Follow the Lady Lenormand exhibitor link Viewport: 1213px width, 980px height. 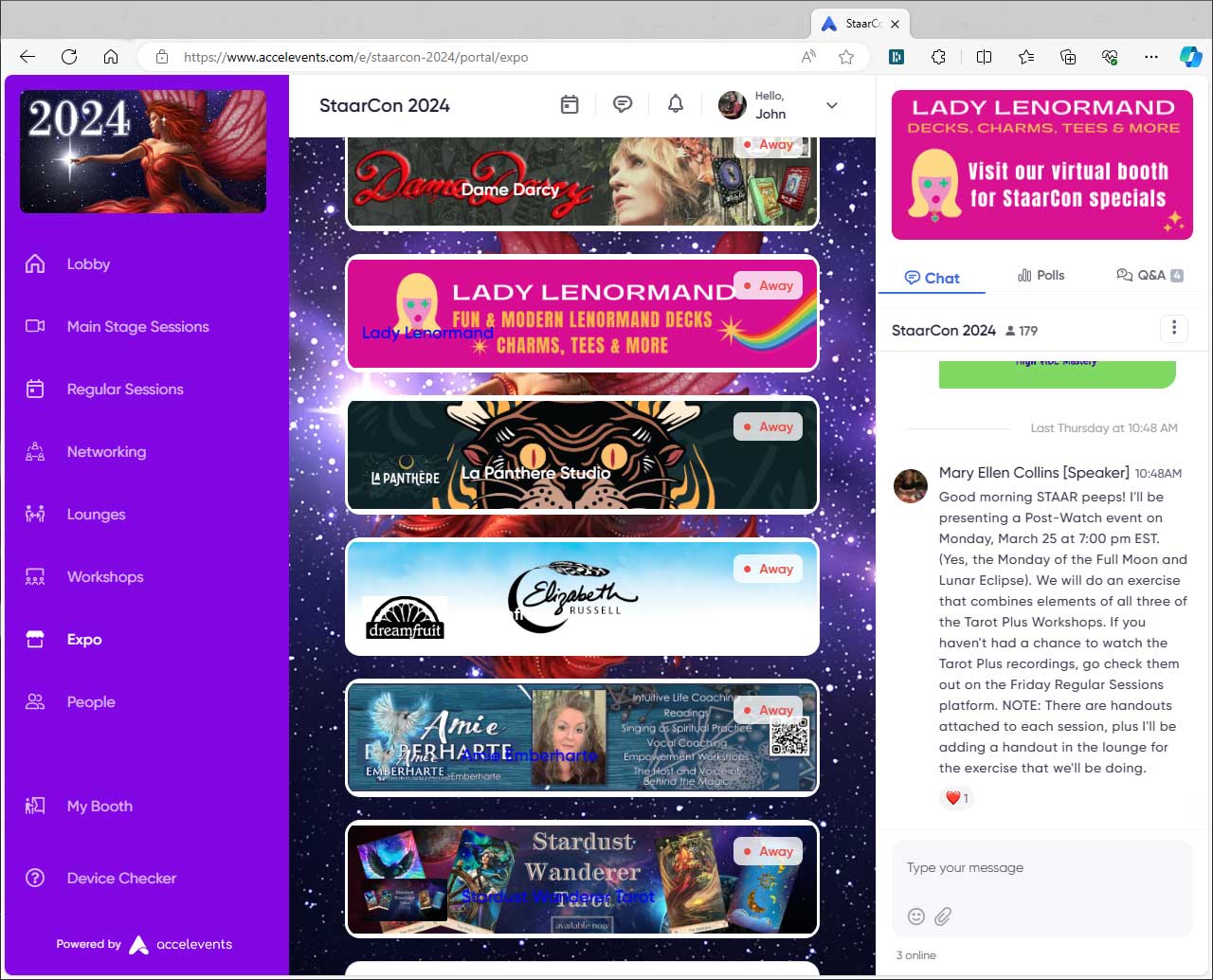pos(428,333)
